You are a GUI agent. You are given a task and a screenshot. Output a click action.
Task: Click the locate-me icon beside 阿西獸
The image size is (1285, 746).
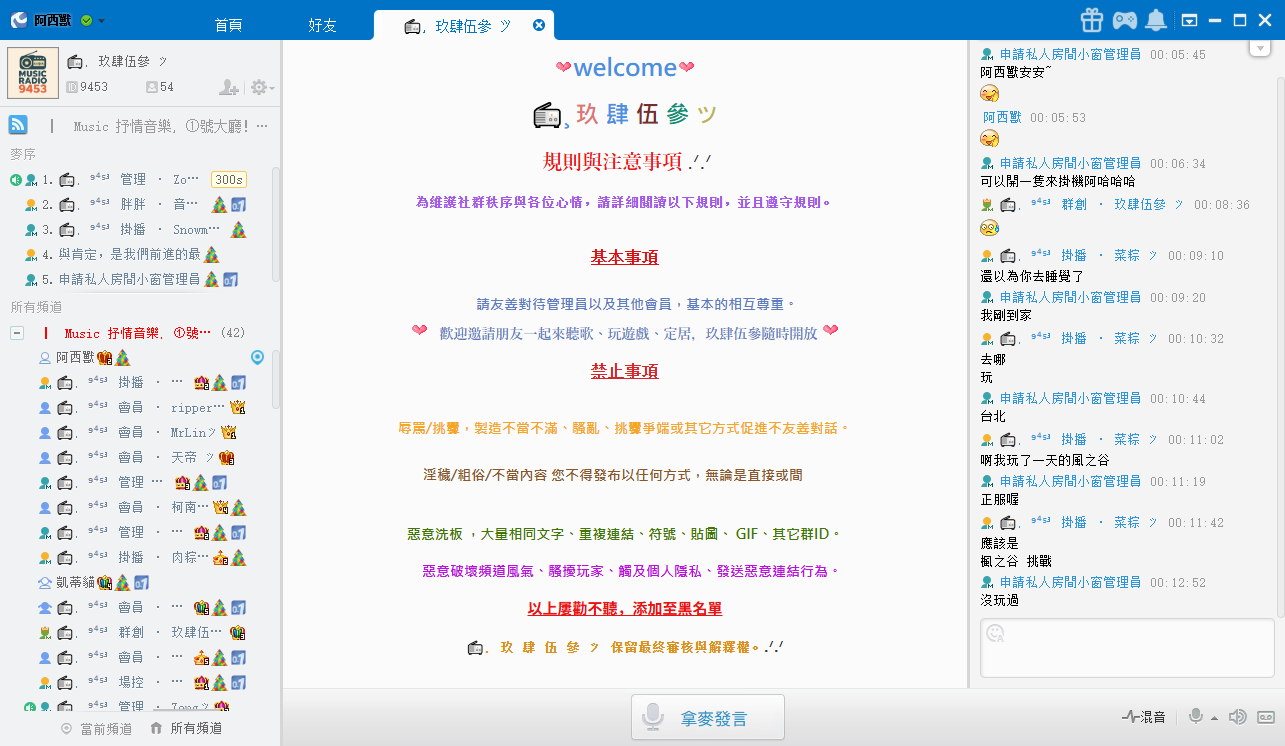point(257,357)
